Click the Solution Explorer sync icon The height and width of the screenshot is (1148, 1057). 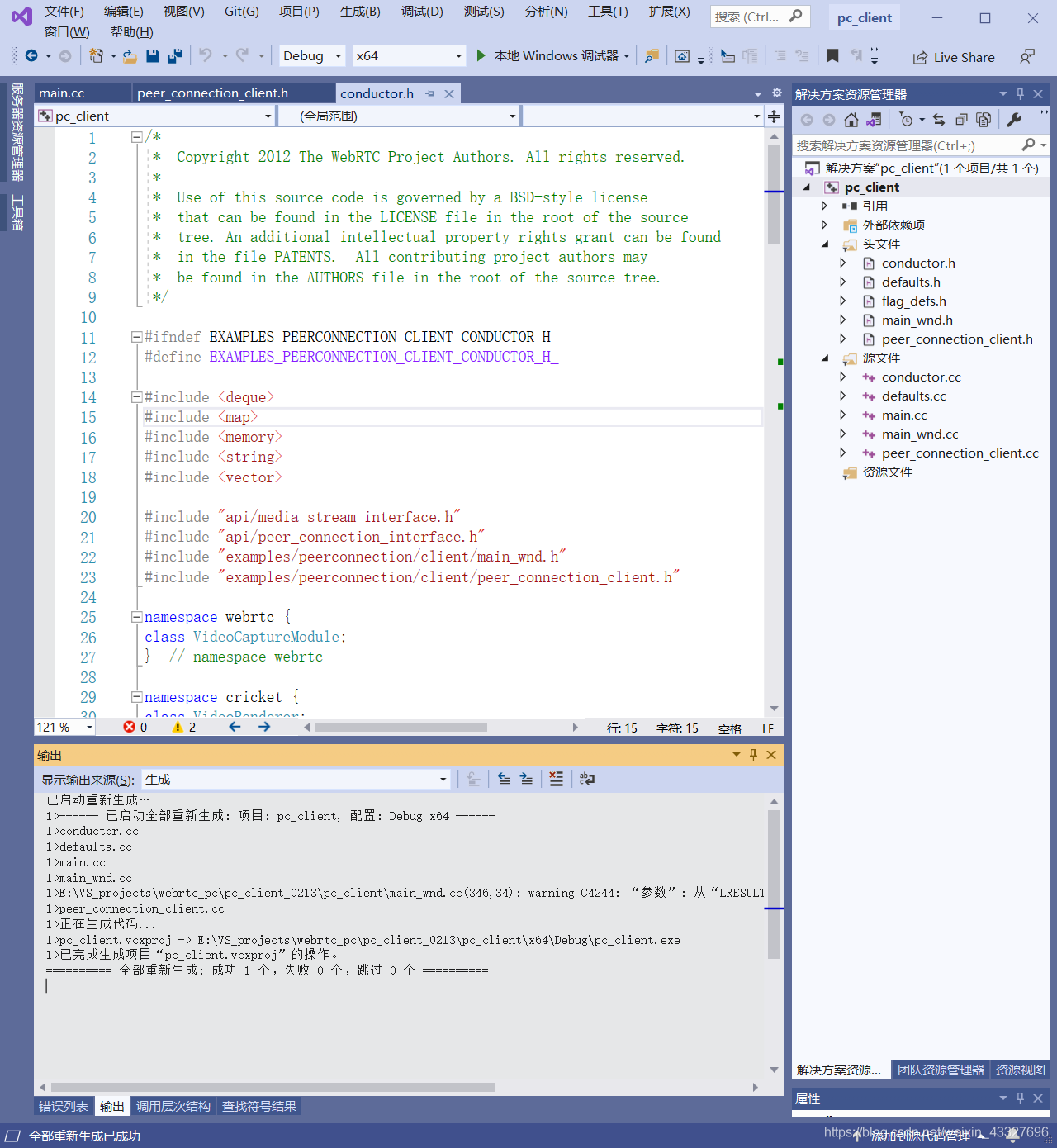coord(939,120)
